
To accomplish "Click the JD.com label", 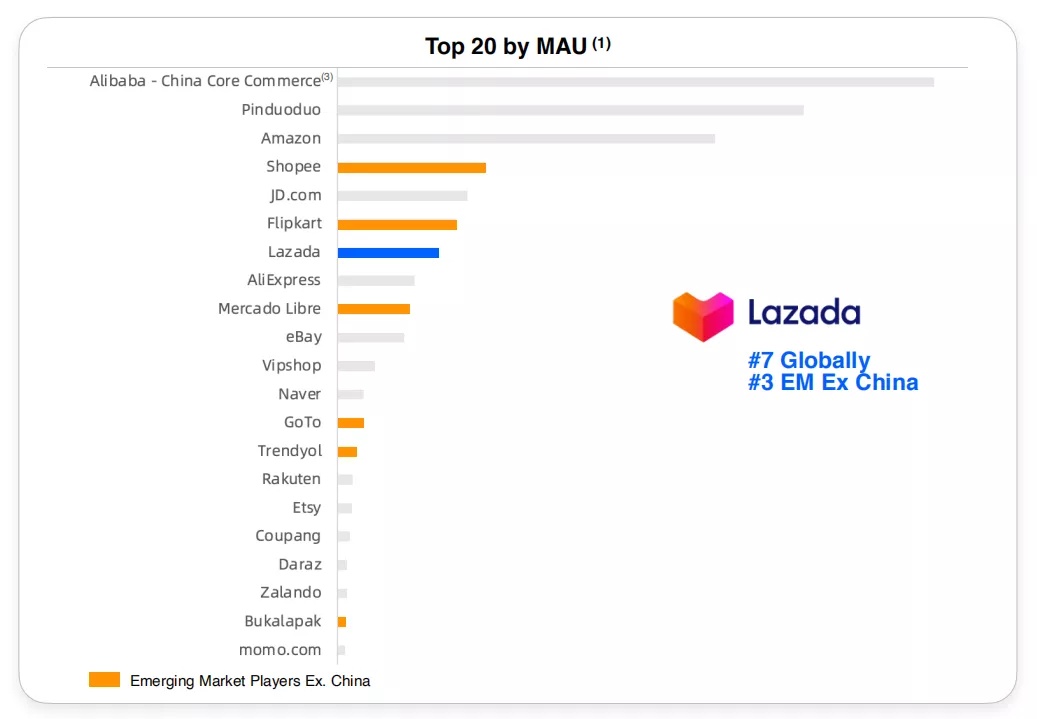I will click(x=296, y=195).
